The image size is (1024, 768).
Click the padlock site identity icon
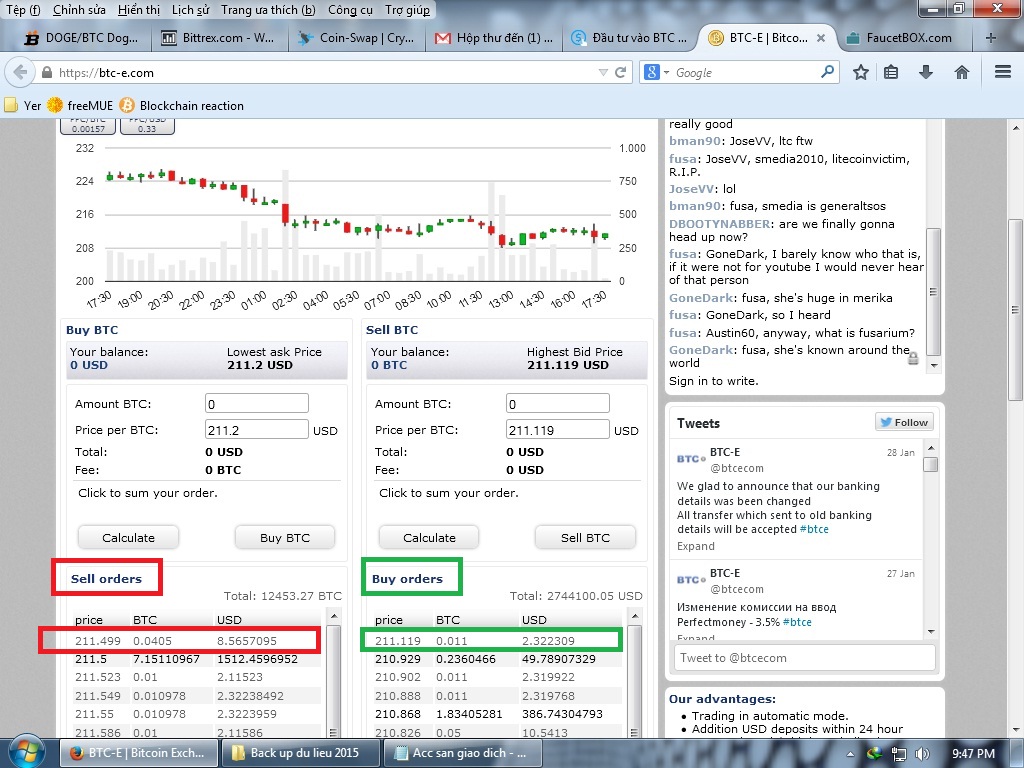point(46,73)
